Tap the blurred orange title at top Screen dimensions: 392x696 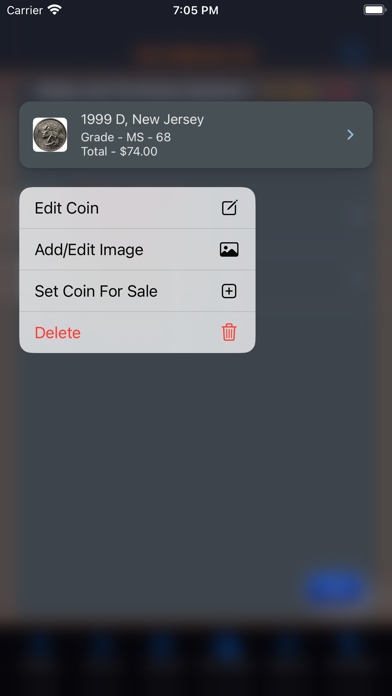pyautogui.click(x=196, y=54)
